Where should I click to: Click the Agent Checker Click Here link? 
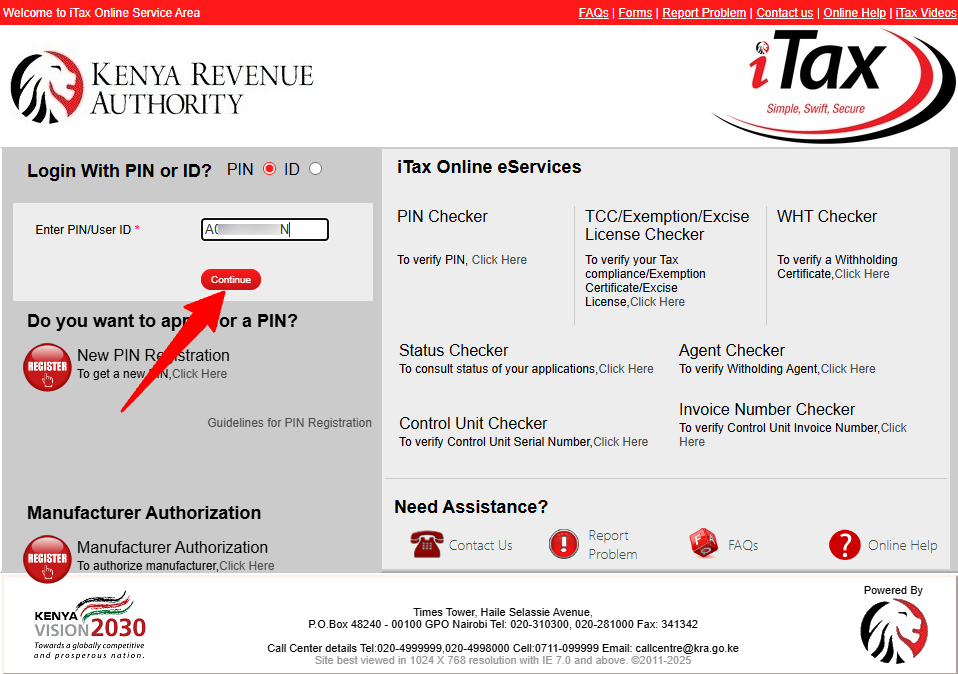coord(847,368)
